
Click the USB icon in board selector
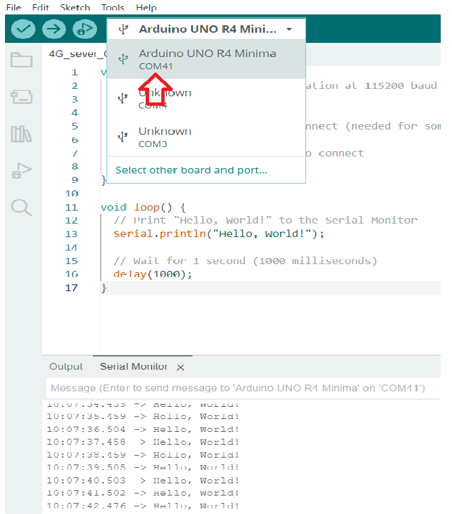point(123,29)
